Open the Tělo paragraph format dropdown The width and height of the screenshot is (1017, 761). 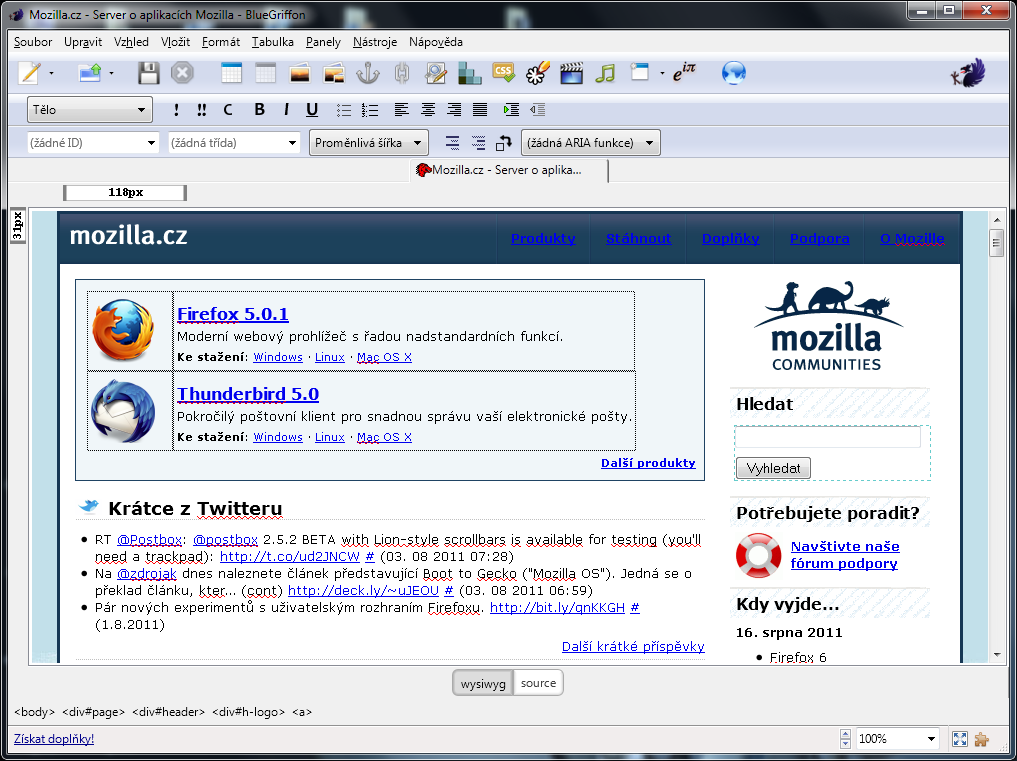(90, 110)
